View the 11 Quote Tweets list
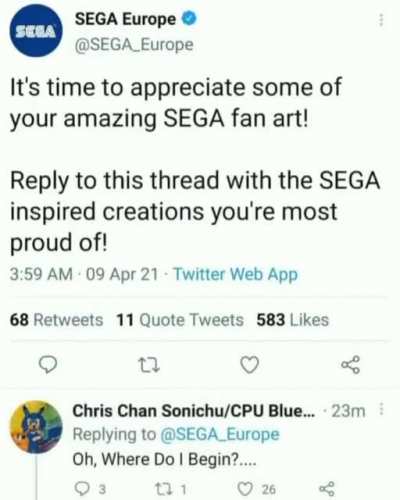The height and width of the screenshot is (500, 400). coord(180,320)
